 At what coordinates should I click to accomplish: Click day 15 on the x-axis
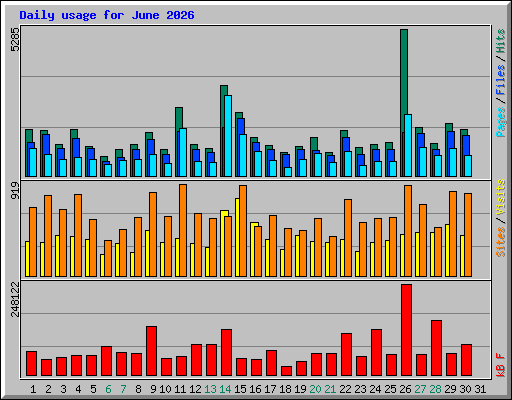(x=240, y=389)
